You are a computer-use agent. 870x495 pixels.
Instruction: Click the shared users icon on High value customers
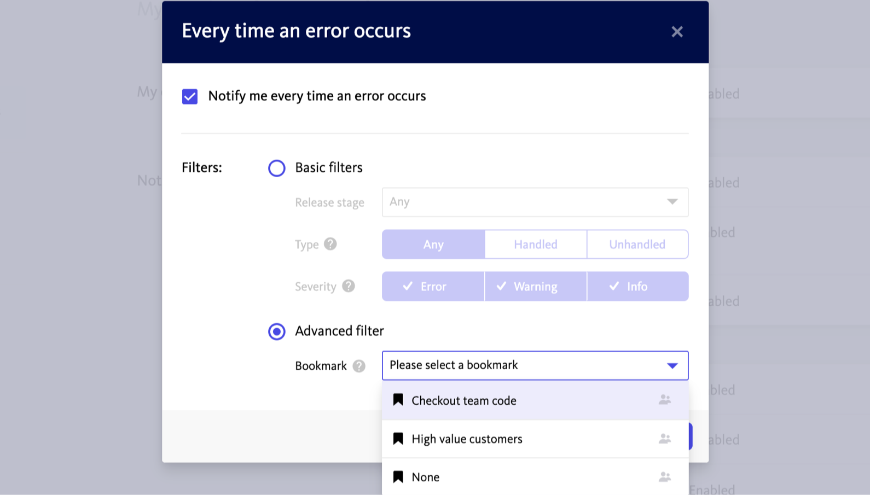tap(665, 439)
